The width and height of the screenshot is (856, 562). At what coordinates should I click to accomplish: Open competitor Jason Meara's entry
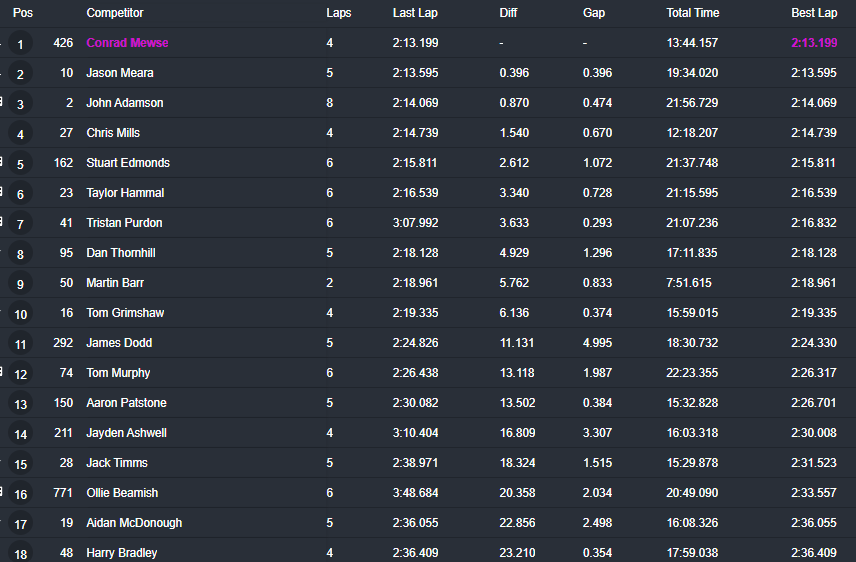pos(120,73)
